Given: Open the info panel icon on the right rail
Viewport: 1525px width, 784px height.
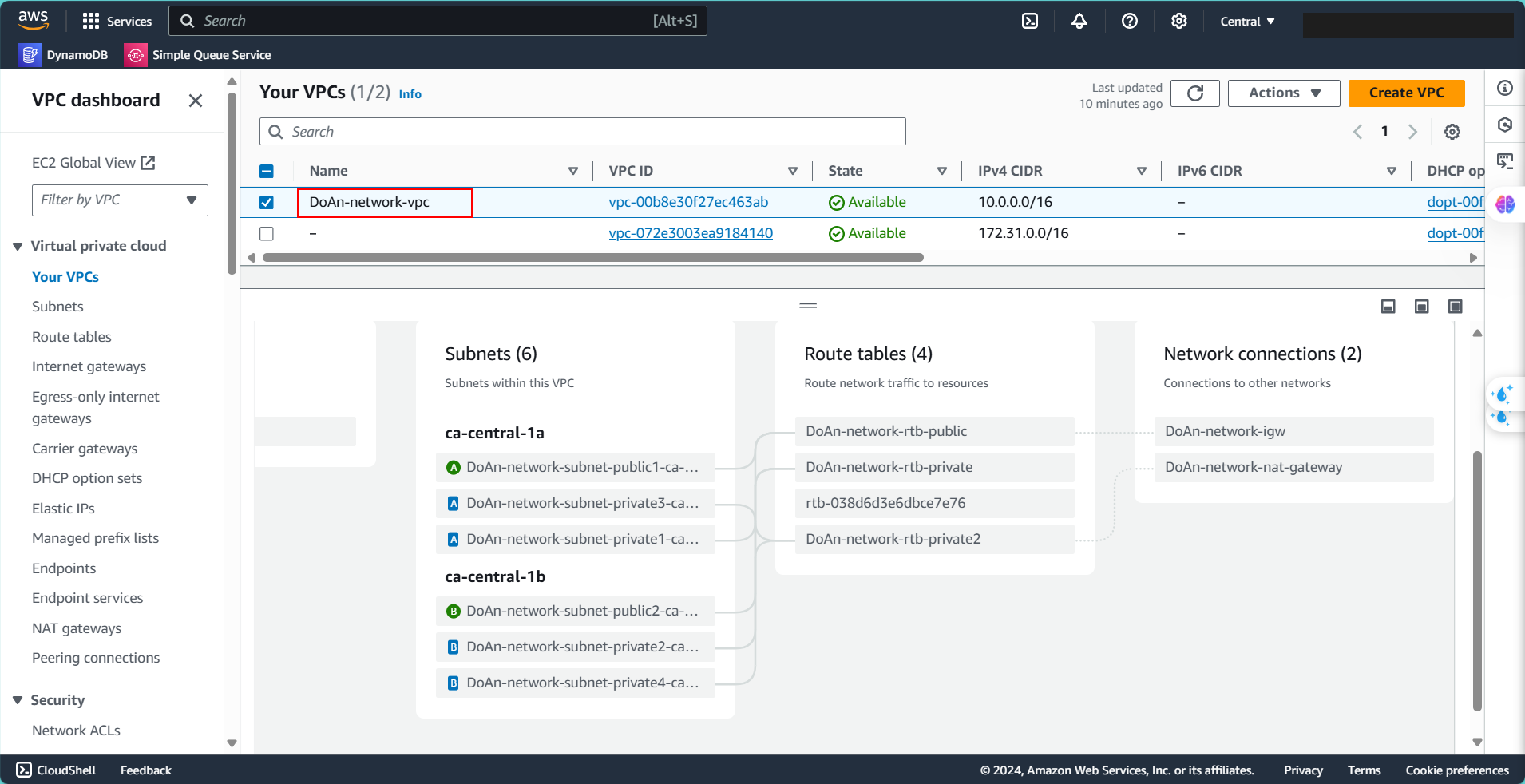Looking at the screenshot, I should pyautogui.click(x=1505, y=88).
